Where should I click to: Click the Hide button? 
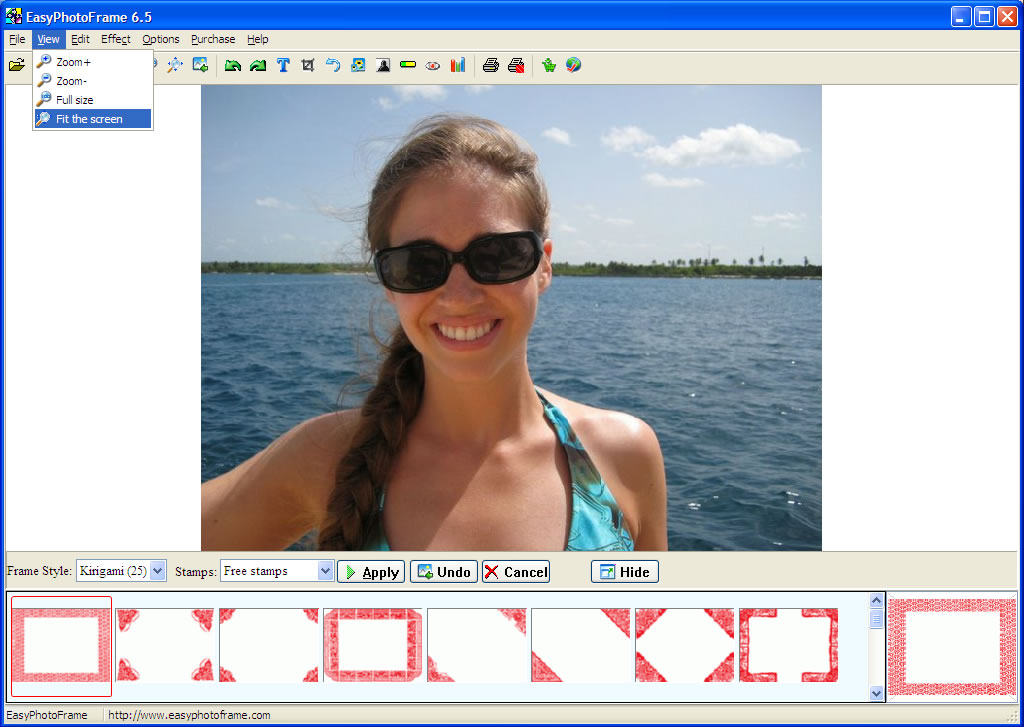pyautogui.click(x=625, y=572)
